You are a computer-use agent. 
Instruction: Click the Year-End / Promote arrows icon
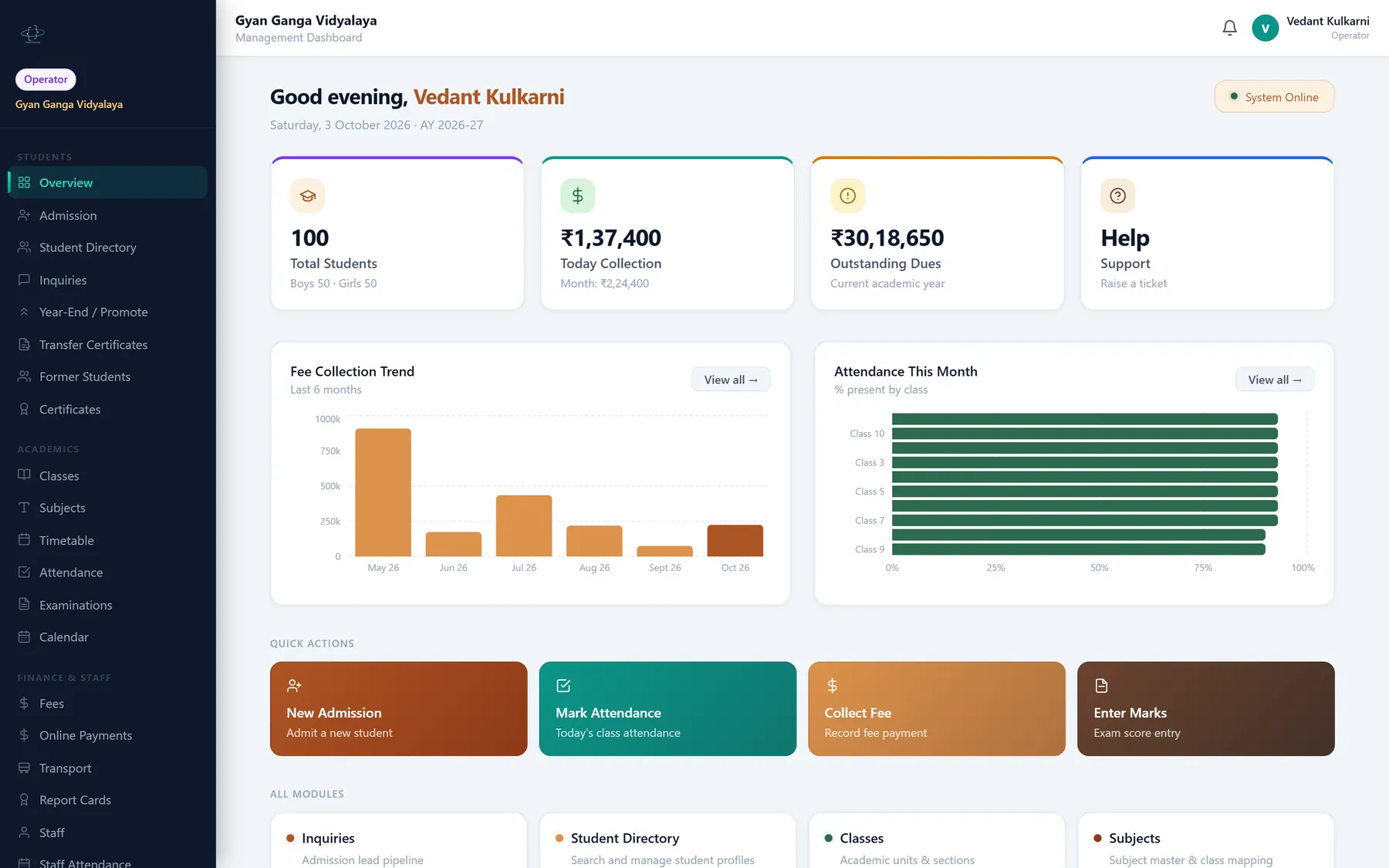24,312
